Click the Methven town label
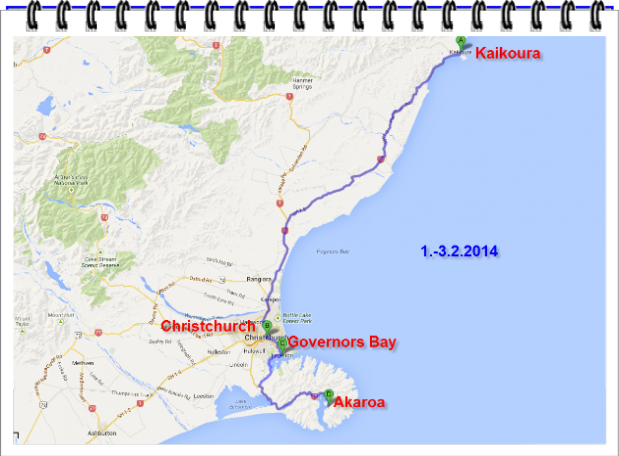Screen dimensions: 619x456 83,363
